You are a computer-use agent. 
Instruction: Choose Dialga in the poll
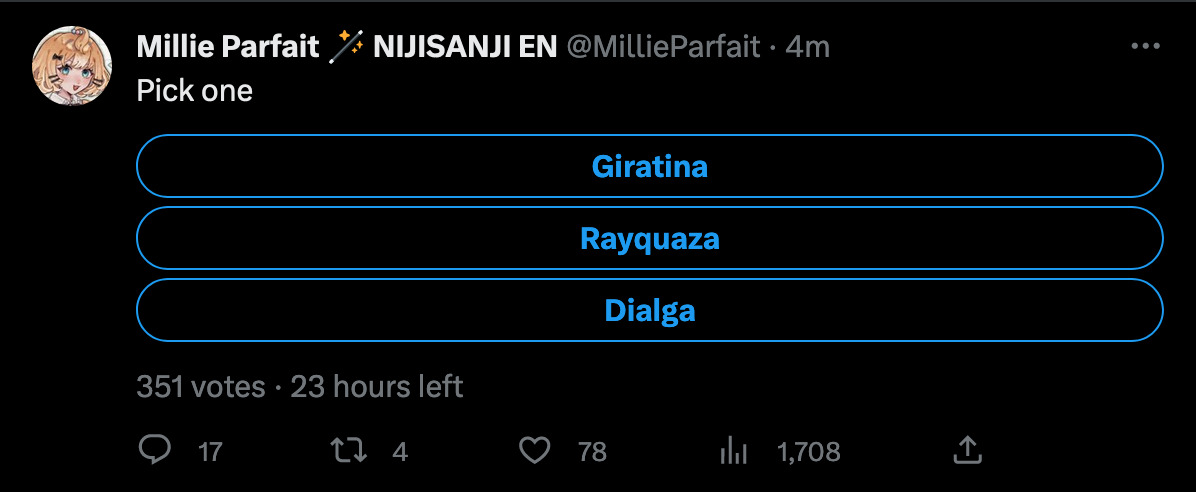[x=650, y=310]
